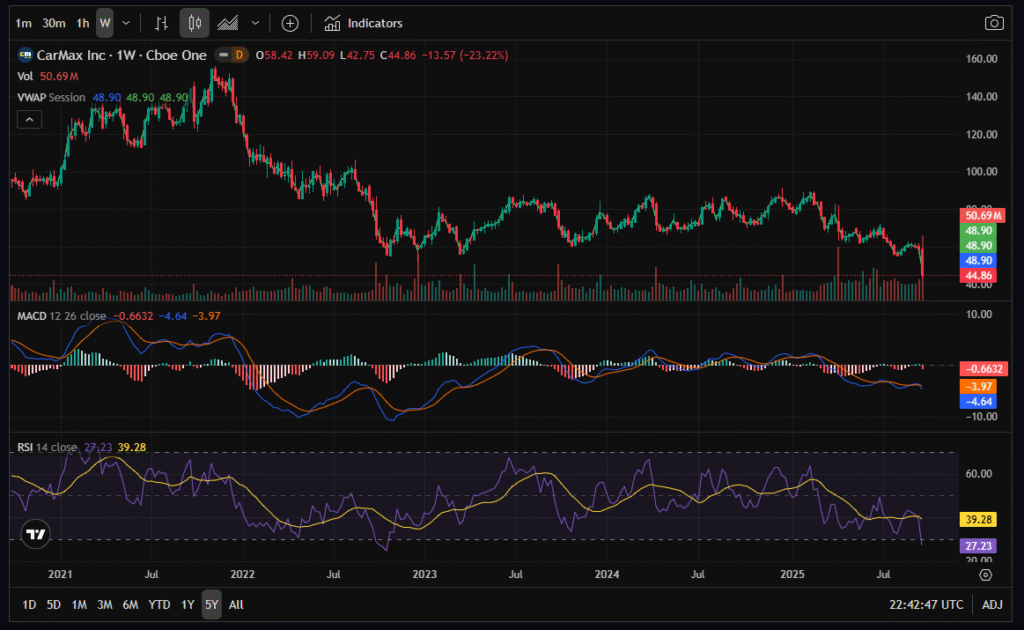Expand the time interval dropdown arrow
This screenshot has height=630, width=1024.
click(x=125, y=23)
